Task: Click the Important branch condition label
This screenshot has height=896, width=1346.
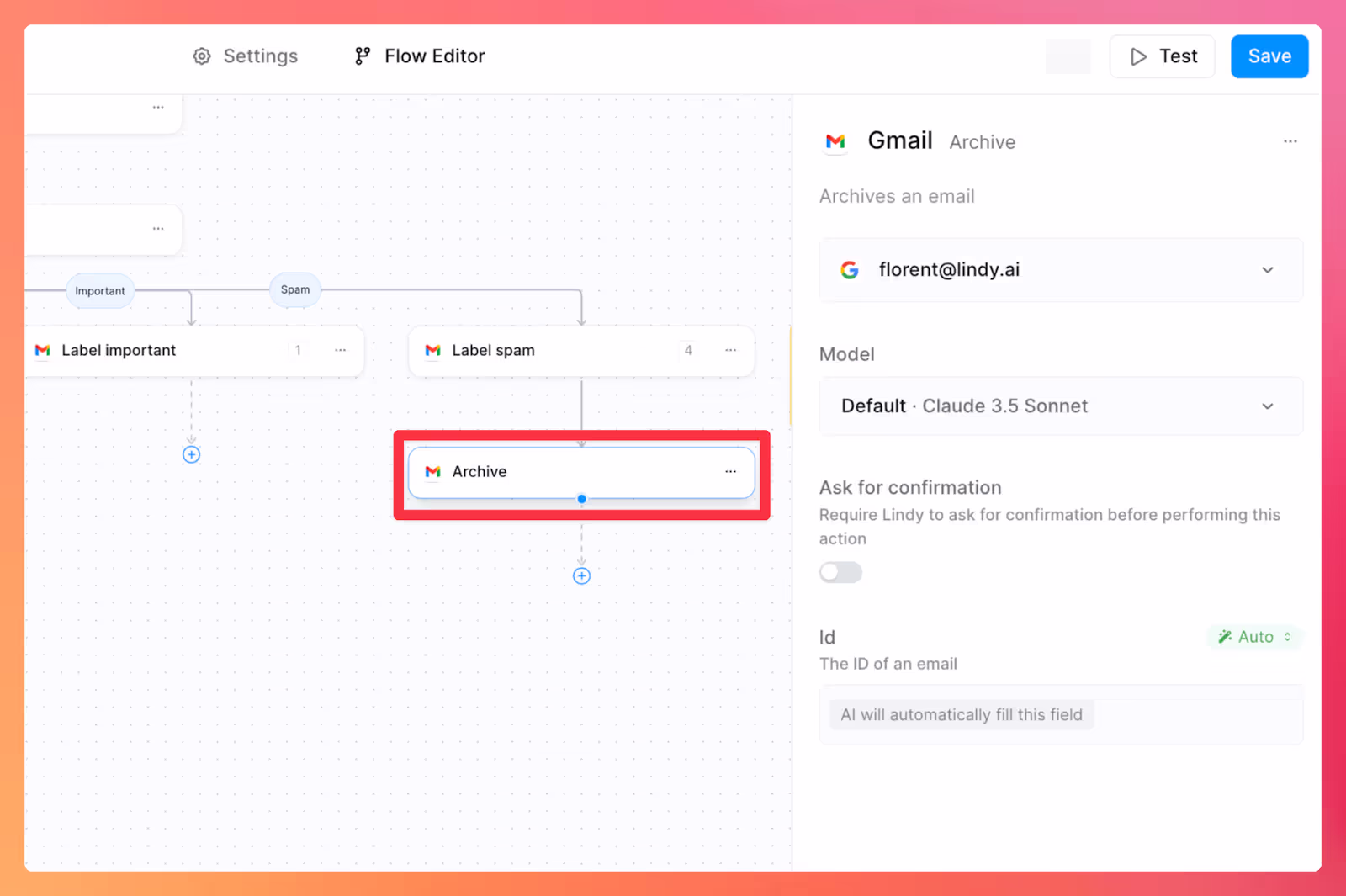Action: click(x=100, y=291)
